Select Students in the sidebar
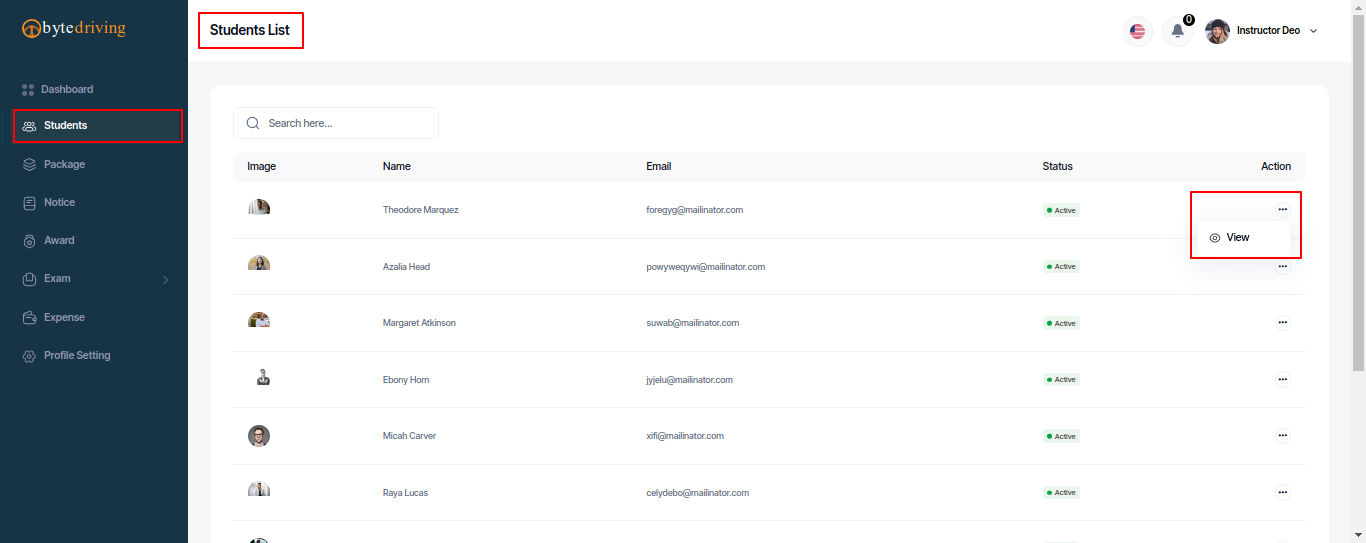The height and width of the screenshot is (543, 1366). (x=98, y=126)
